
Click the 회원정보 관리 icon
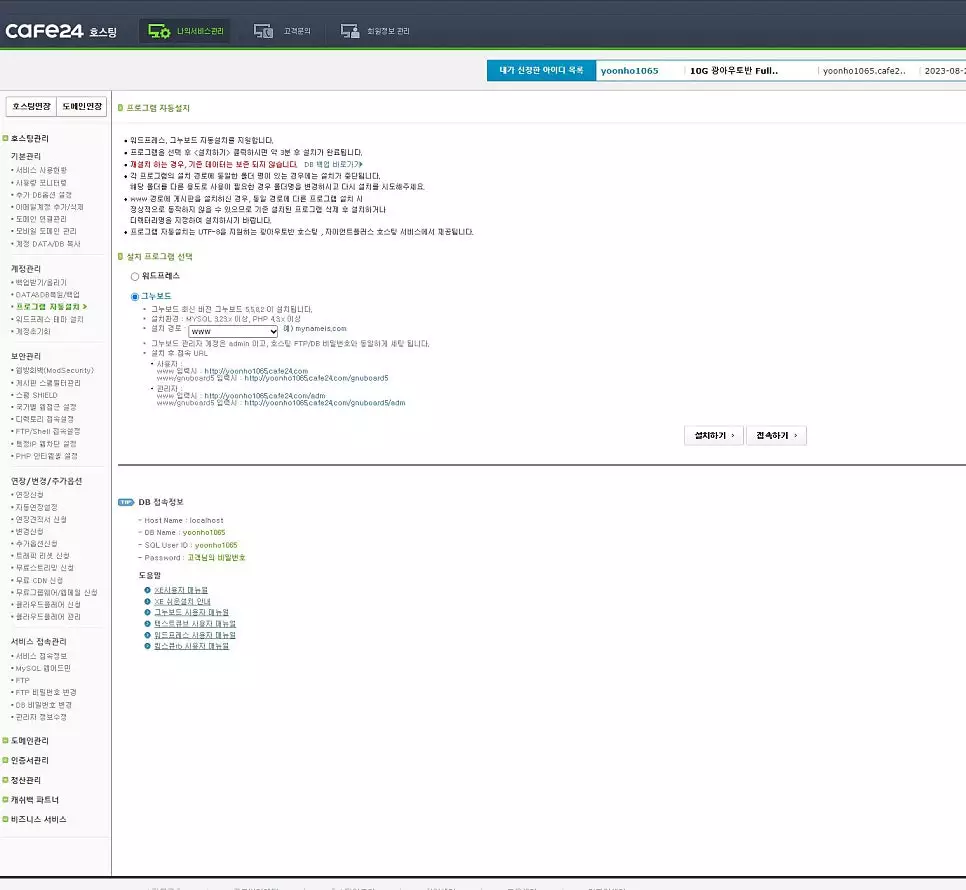pyautogui.click(x=349, y=31)
